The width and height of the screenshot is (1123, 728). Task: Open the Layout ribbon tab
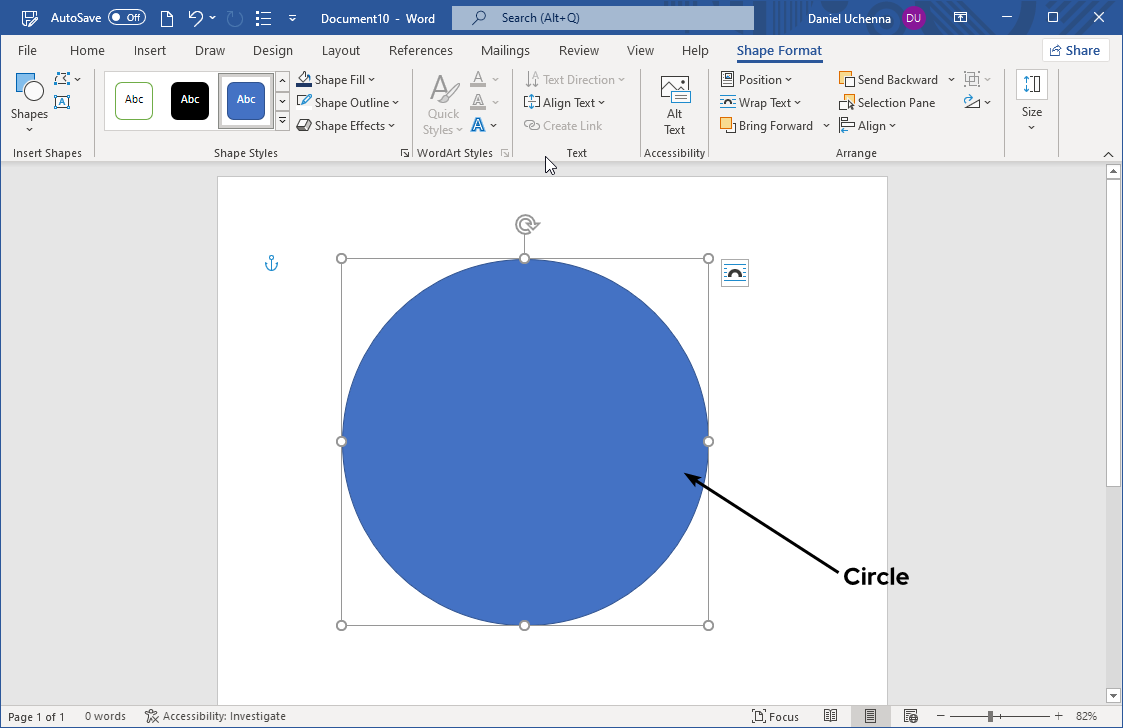[x=341, y=51]
